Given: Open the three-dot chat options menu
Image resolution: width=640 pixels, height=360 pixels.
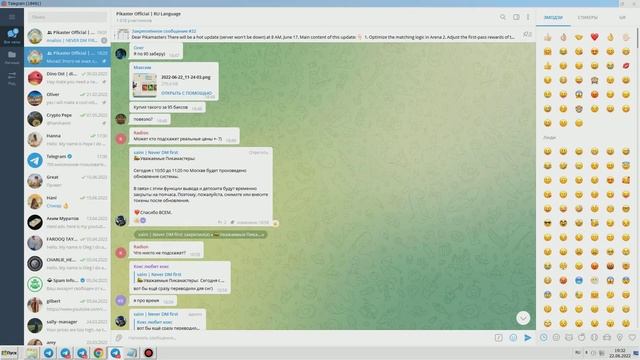Looking at the screenshot, I should click(x=528, y=17).
